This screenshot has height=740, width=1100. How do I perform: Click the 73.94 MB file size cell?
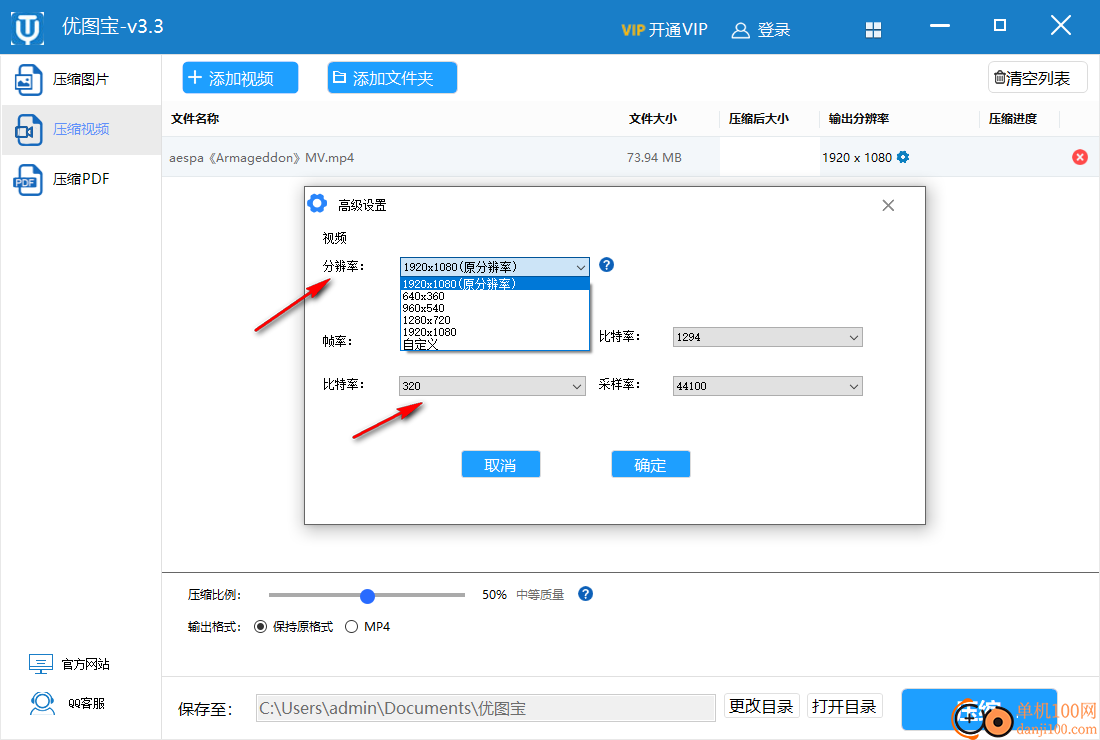[654, 157]
